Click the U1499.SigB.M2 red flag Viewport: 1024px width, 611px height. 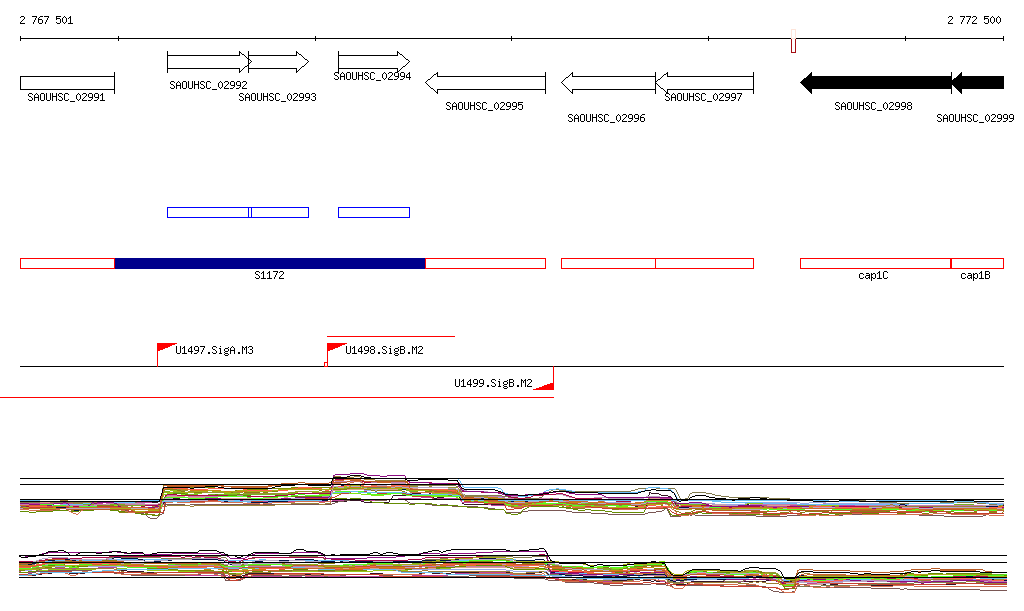(544, 385)
